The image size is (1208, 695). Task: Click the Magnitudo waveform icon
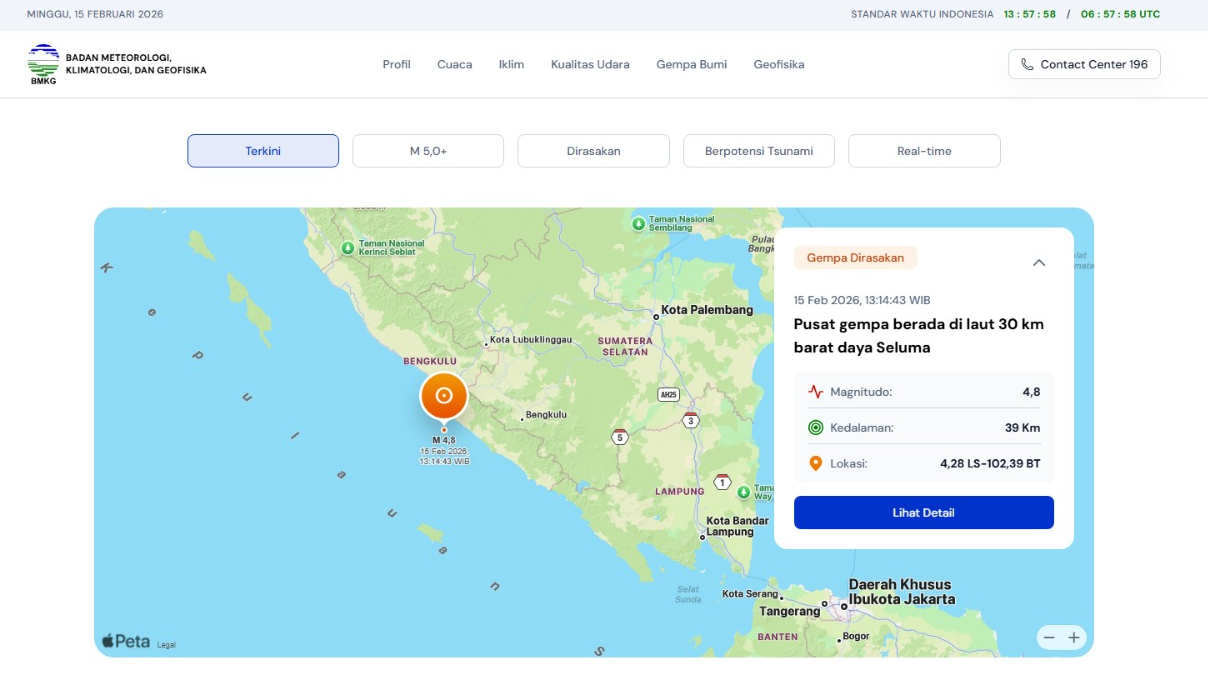click(x=814, y=391)
